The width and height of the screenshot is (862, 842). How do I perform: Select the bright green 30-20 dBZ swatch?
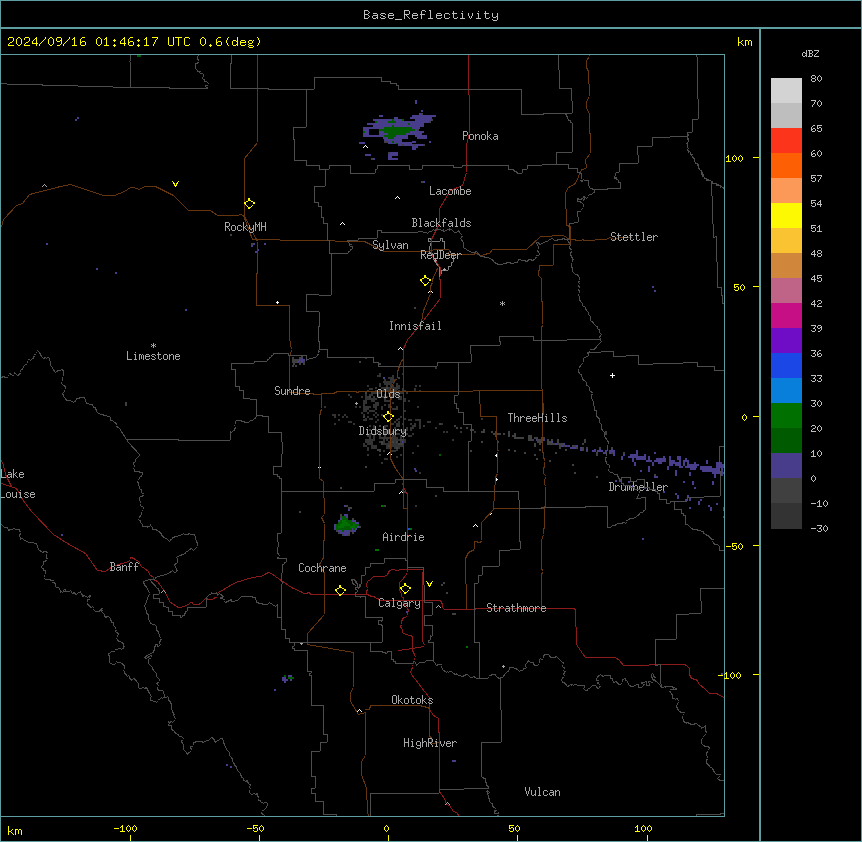pyautogui.click(x=786, y=416)
